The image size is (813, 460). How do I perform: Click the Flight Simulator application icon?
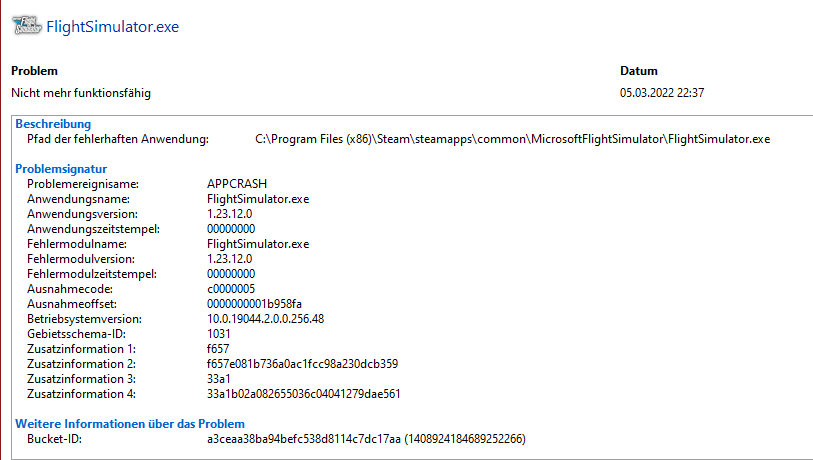[x=26, y=25]
